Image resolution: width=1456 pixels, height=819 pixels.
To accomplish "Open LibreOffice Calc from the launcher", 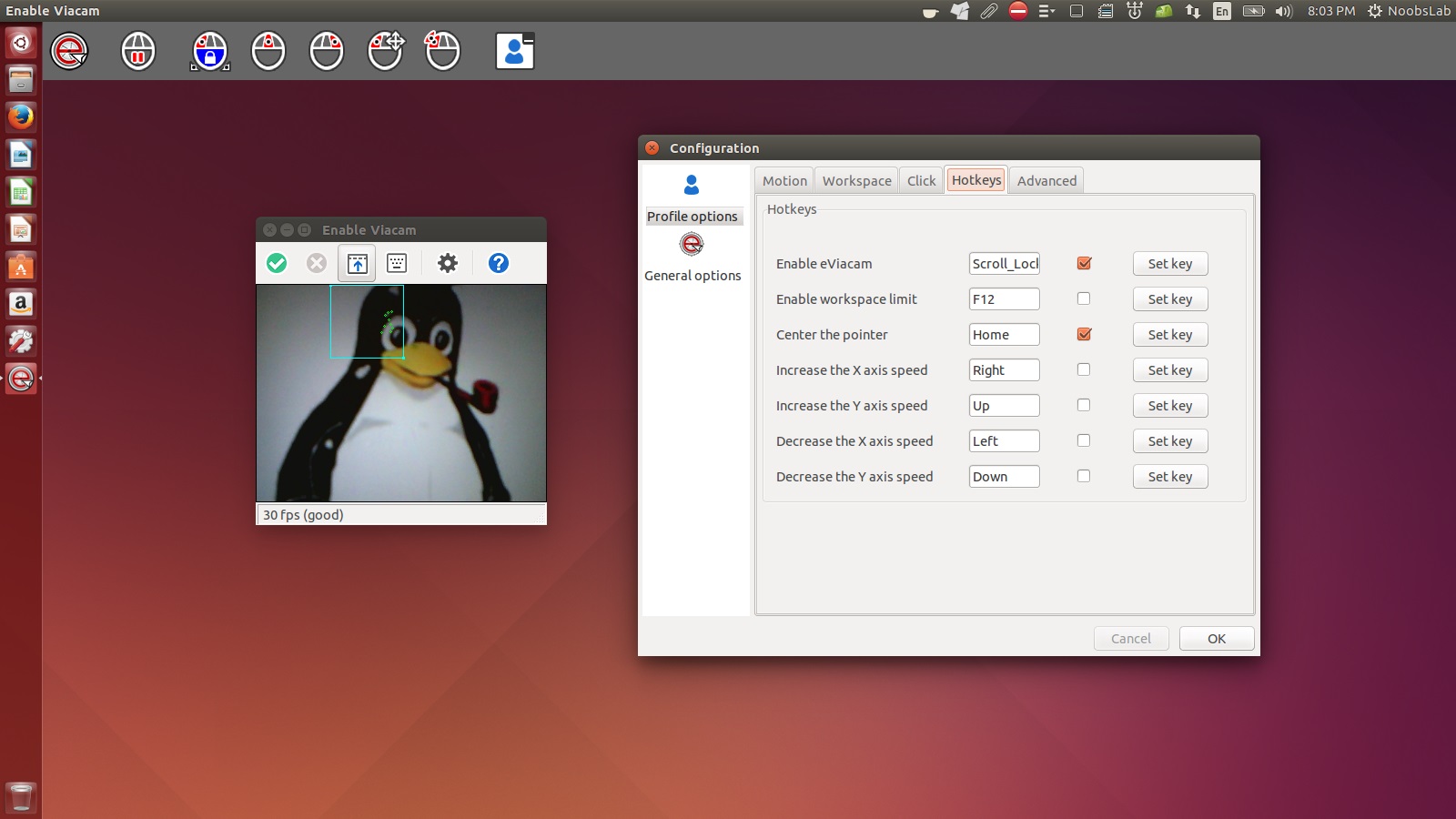I will click(21, 192).
